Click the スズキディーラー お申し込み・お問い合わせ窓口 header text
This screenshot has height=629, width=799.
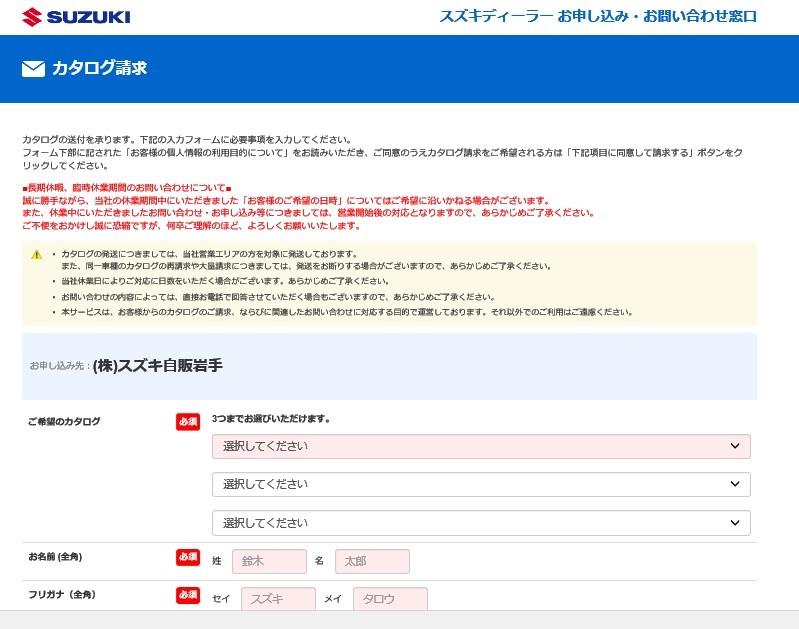point(598,16)
